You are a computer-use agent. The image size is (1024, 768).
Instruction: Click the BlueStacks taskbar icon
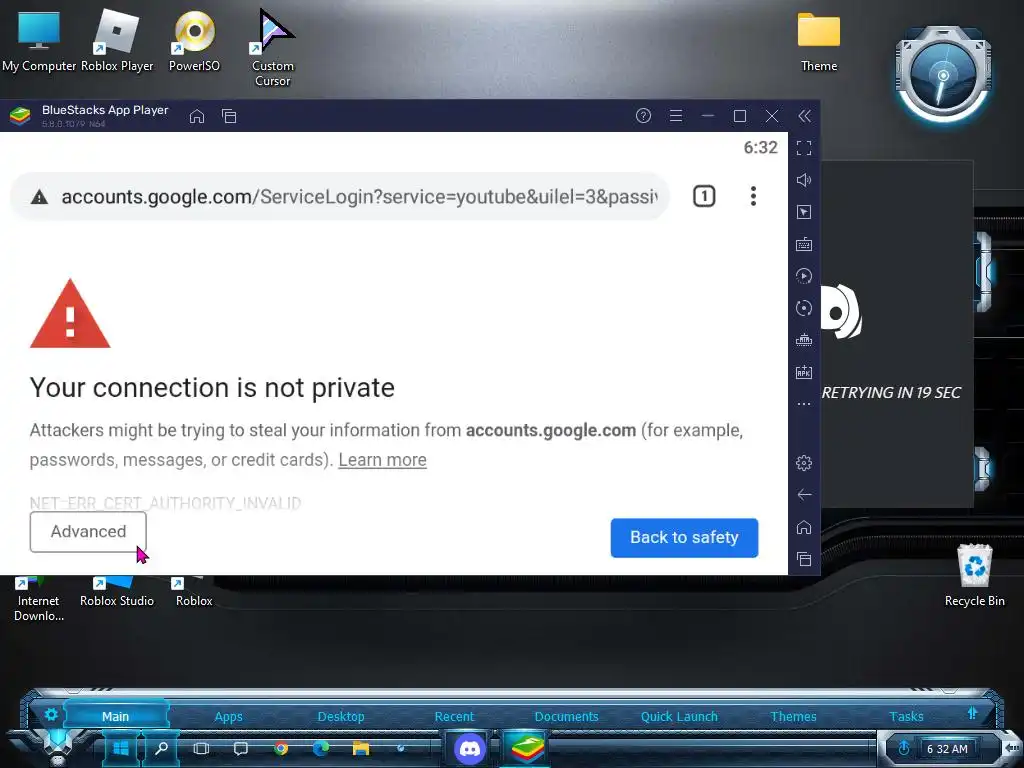527,748
